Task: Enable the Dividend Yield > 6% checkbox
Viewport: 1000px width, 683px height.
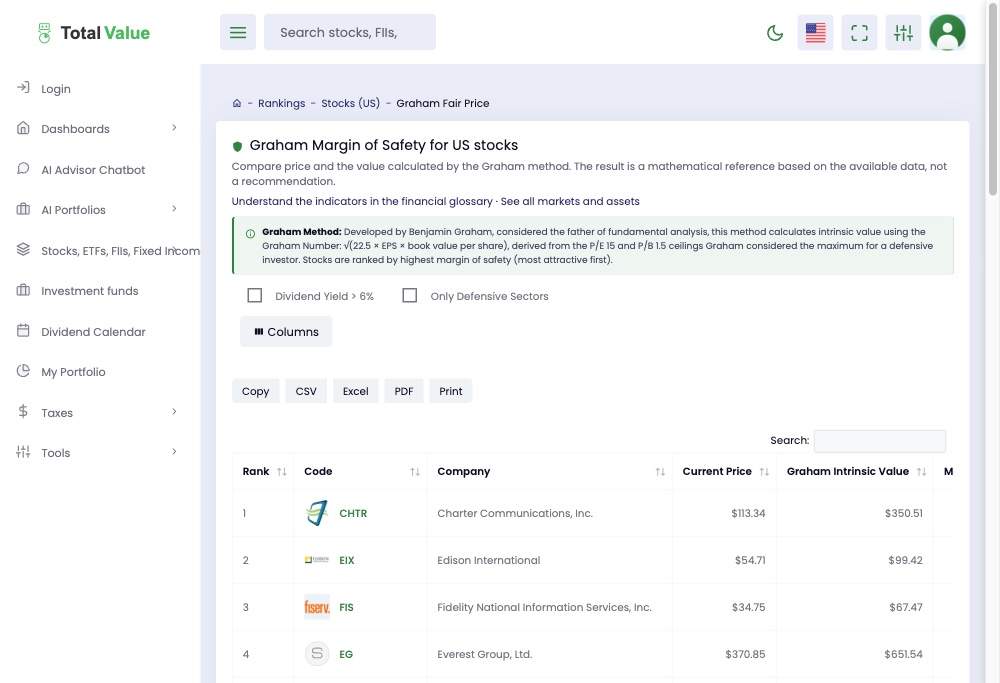Action: 254,295
